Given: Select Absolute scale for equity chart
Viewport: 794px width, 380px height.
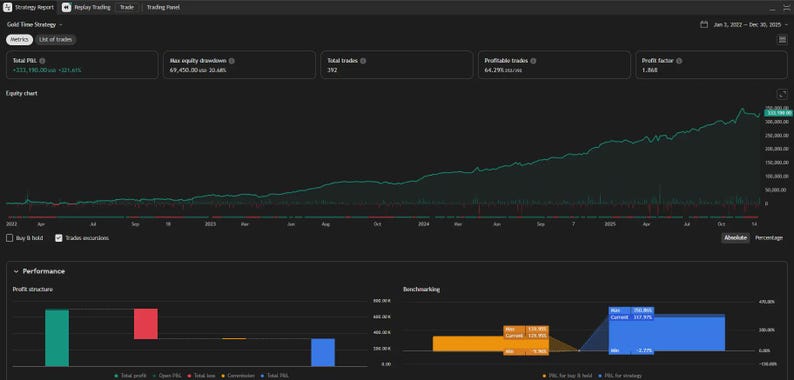Looking at the screenshot, I should (735, 238).
